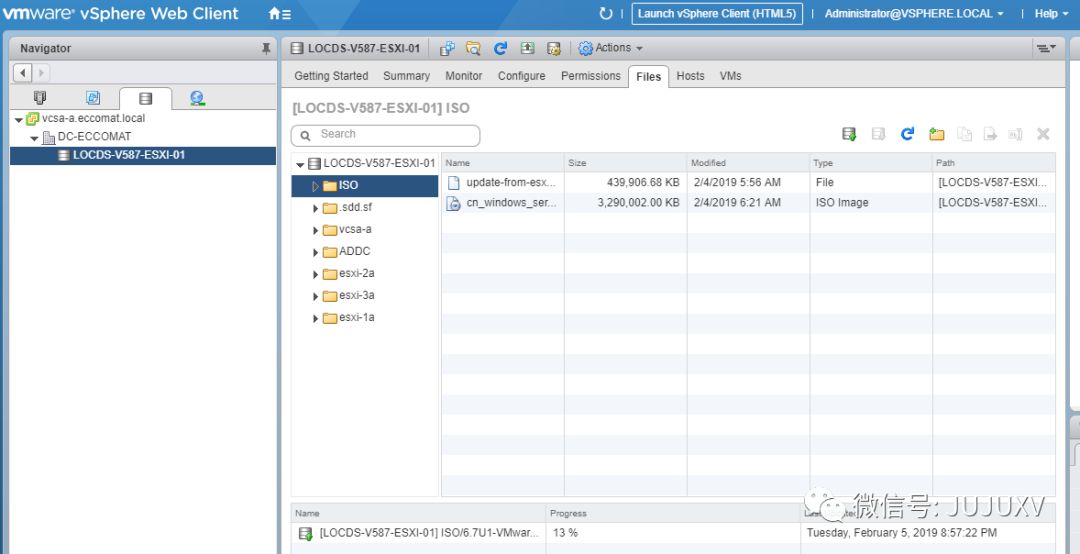Open the Permissions tab
The width and height of the screenshot is (1080, 554).
[591, 76]
